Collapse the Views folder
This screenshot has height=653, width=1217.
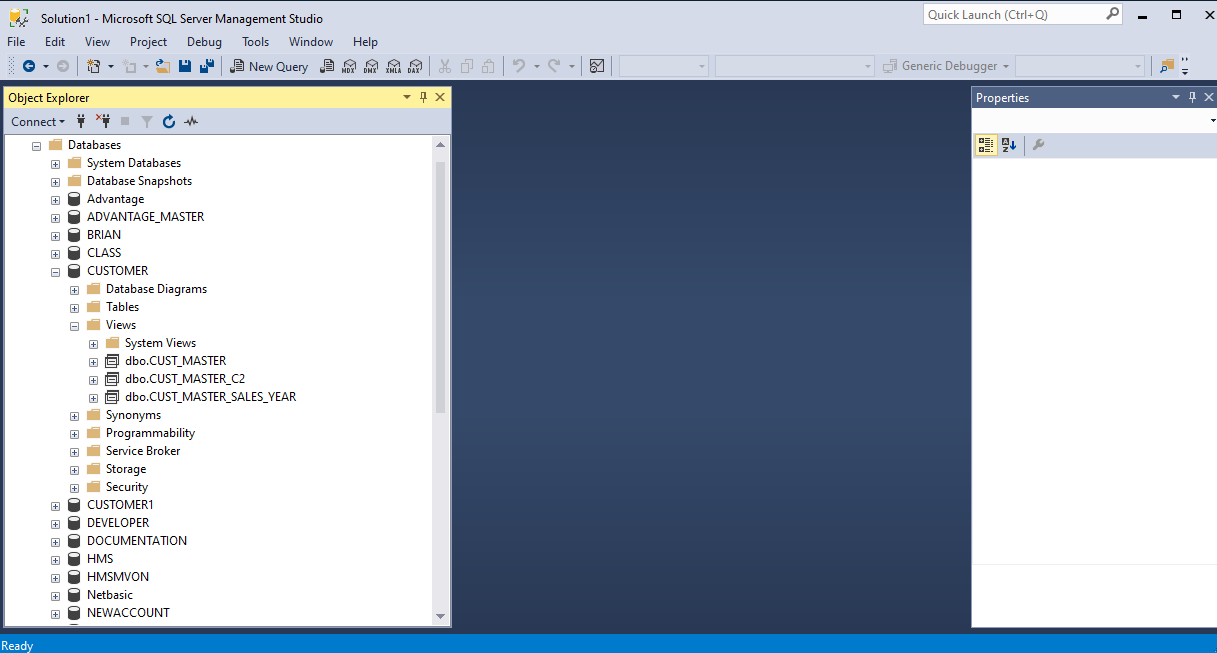pos(75,325)
